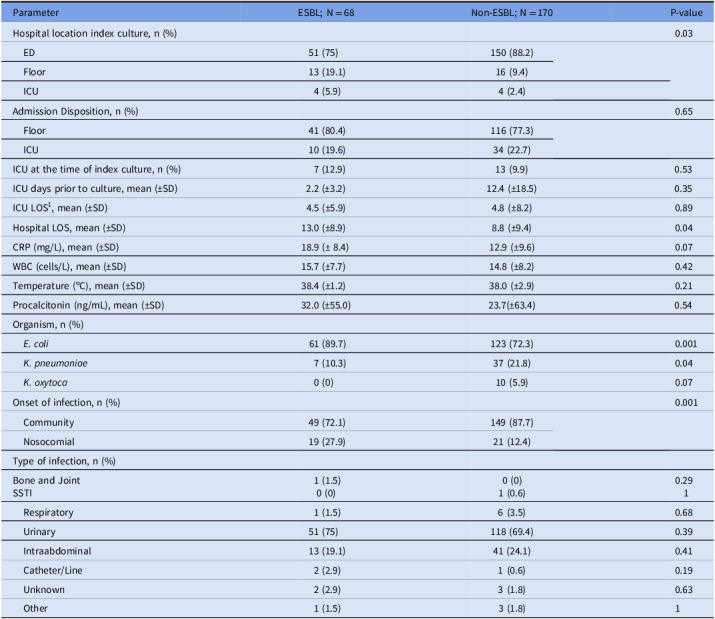
Task: Click the Nosocomial value 19 (27.9)
Action: 326,442
